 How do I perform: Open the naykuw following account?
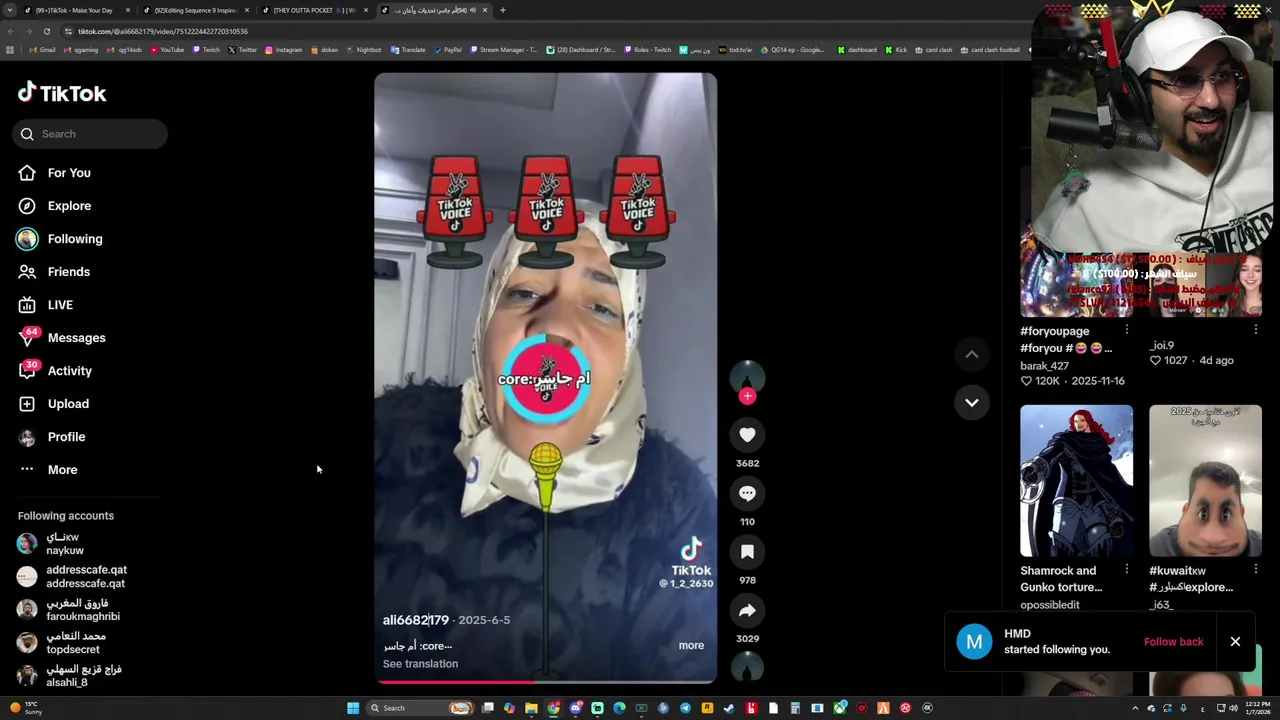[x=65, y=544]
